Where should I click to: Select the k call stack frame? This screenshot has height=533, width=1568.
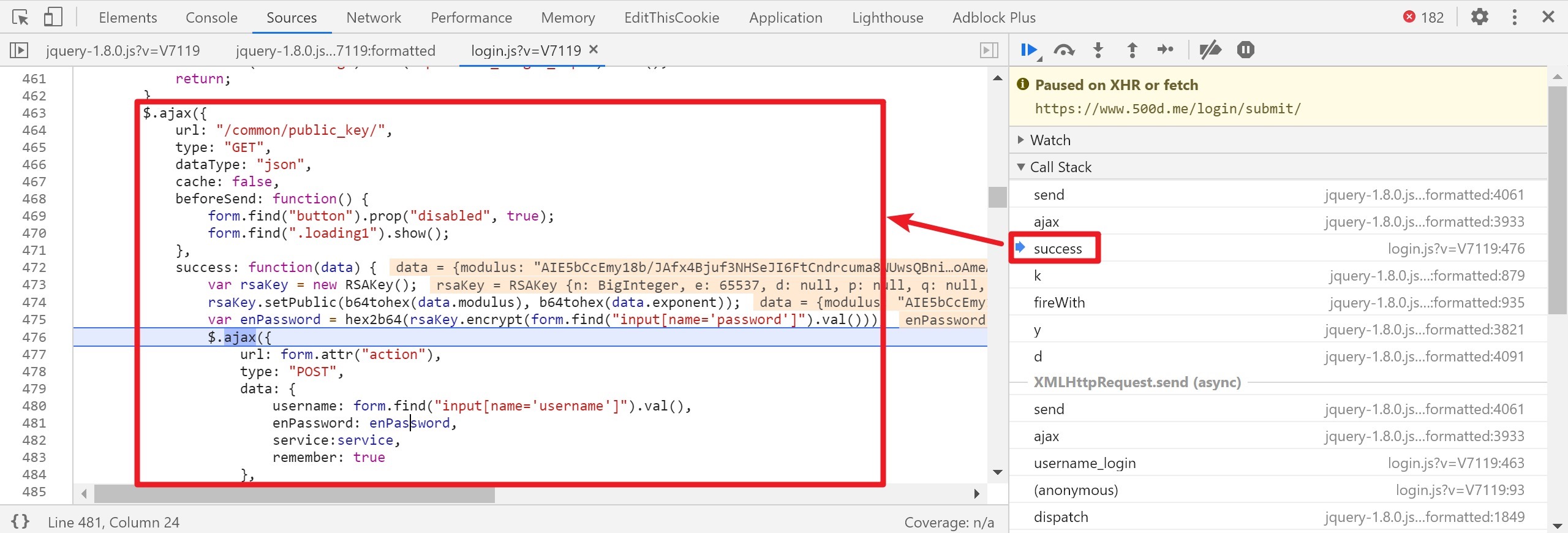pyautogui.click(x=1278, y=276)
